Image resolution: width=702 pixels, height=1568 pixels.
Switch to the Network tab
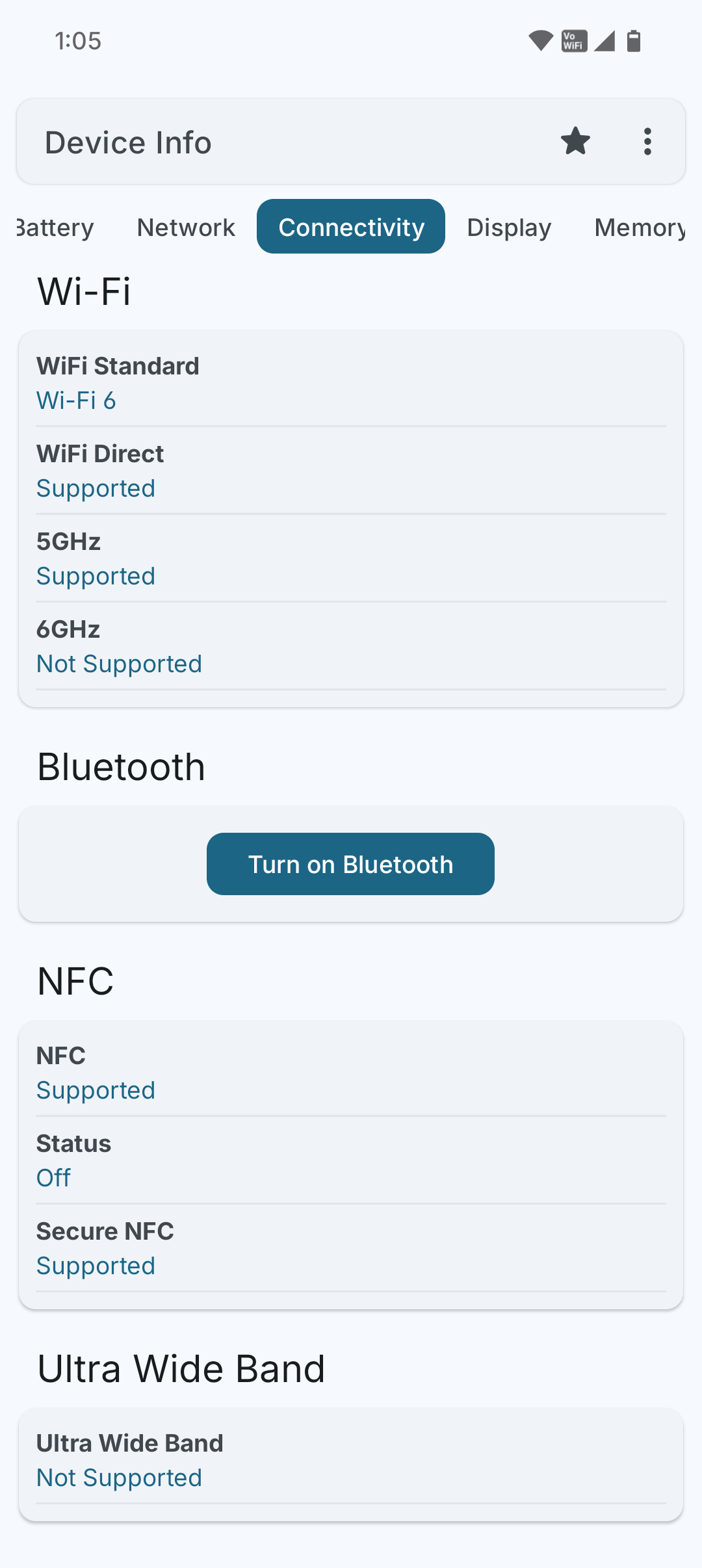point(186,228)
